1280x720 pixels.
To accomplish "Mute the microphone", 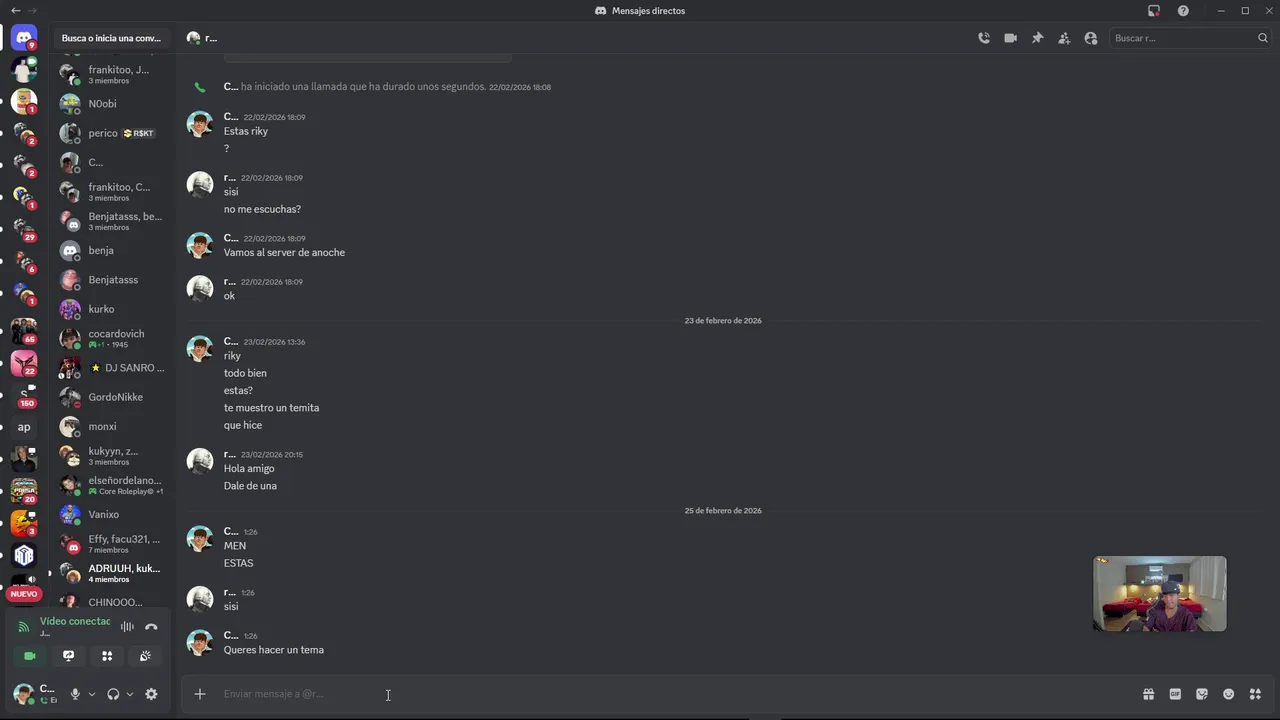I will 75,694.
